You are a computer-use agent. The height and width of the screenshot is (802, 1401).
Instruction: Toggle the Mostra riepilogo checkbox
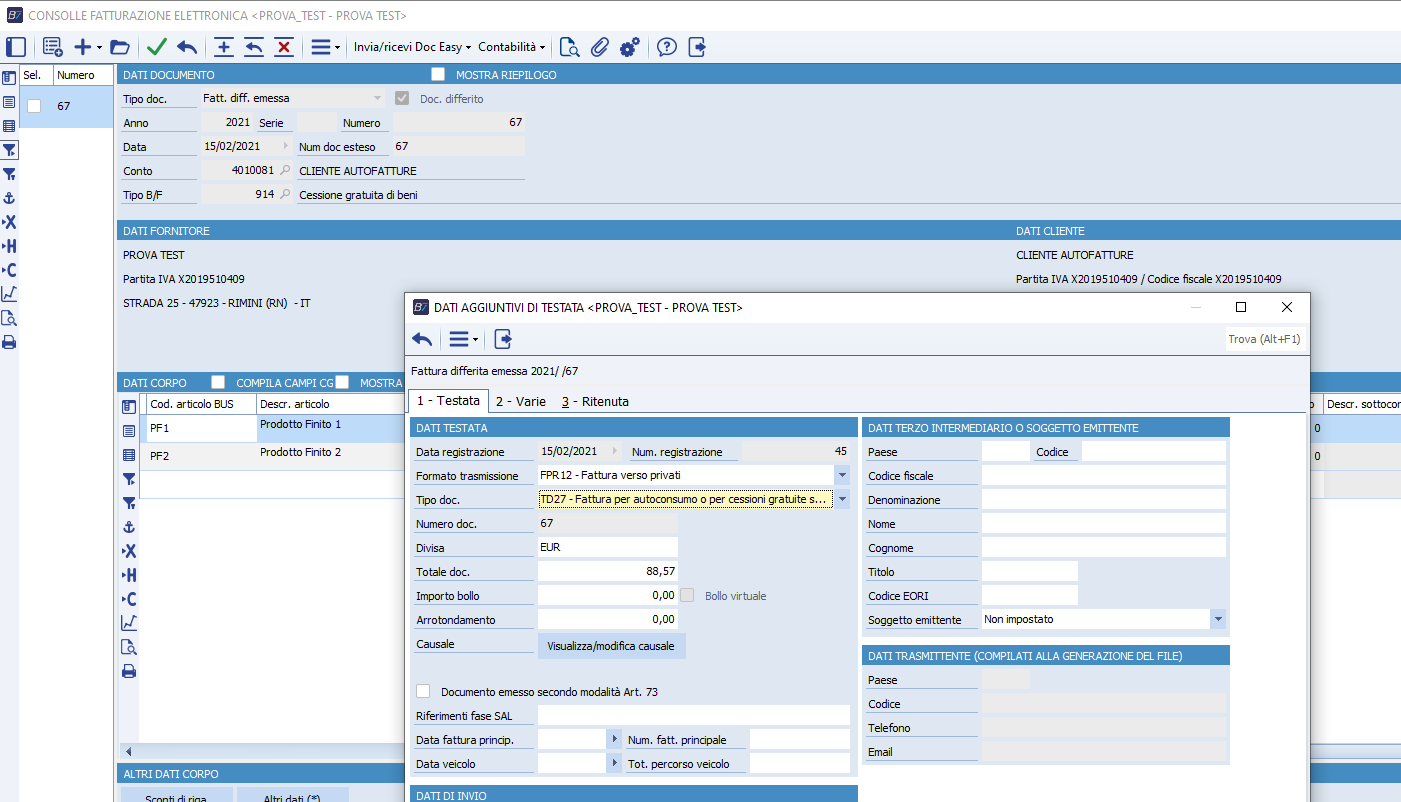[x=438, y=74]
